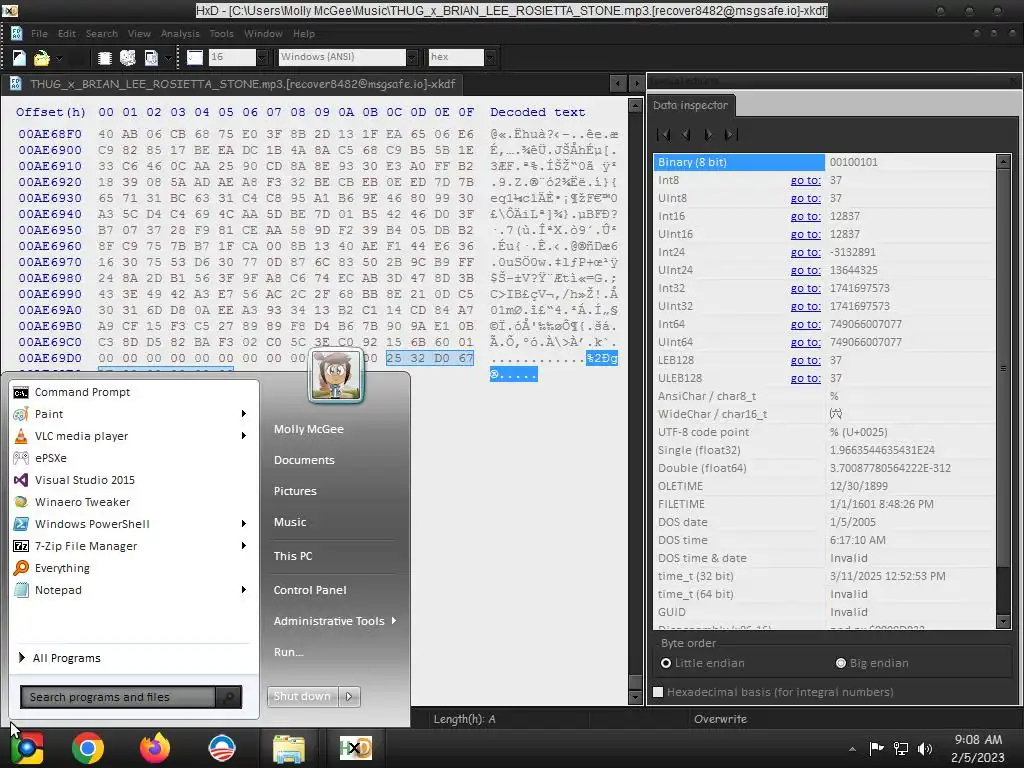Click the Molly McGee user avatar
1024x768 pixels.
(x=336, y=375)
